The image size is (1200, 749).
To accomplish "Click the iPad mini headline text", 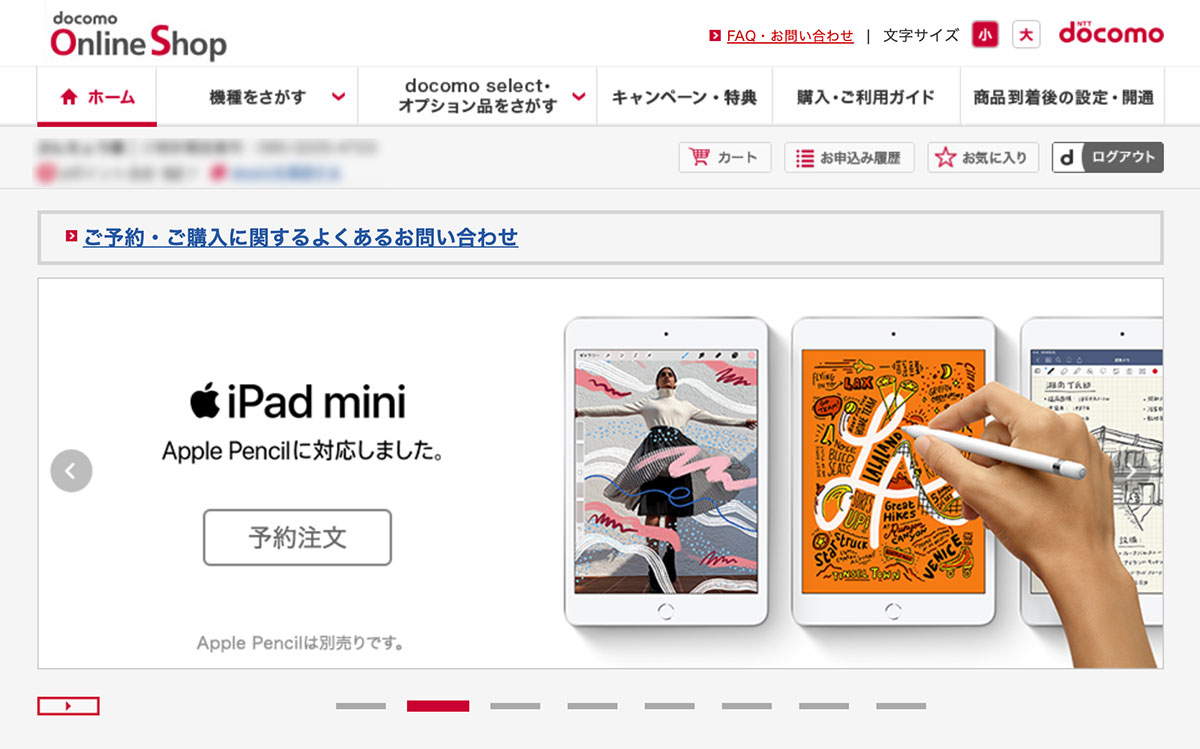I will click(x=298, y=402).
